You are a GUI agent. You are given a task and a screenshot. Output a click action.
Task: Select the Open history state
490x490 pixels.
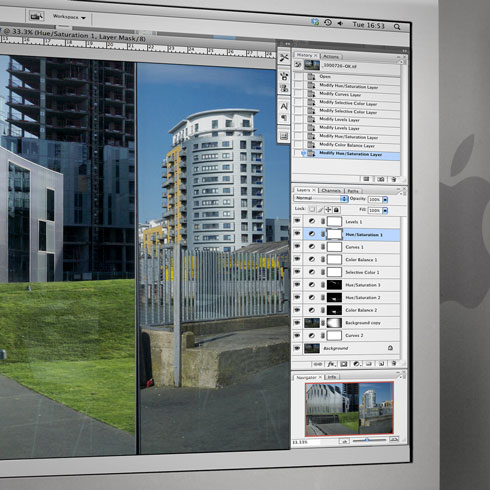coord(347,77)
